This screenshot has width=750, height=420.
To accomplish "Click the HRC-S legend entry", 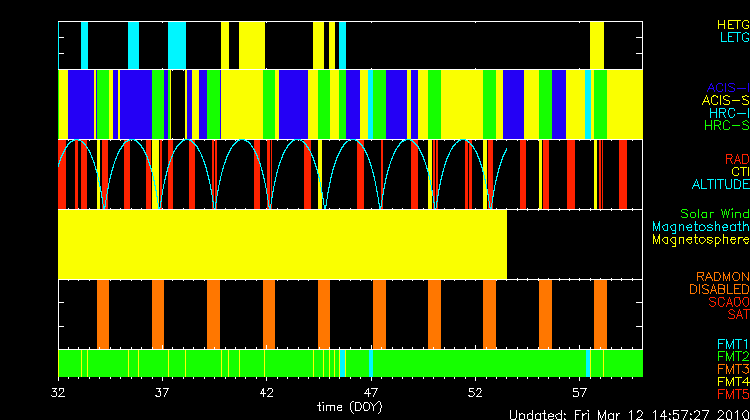I will coord(725,126).
